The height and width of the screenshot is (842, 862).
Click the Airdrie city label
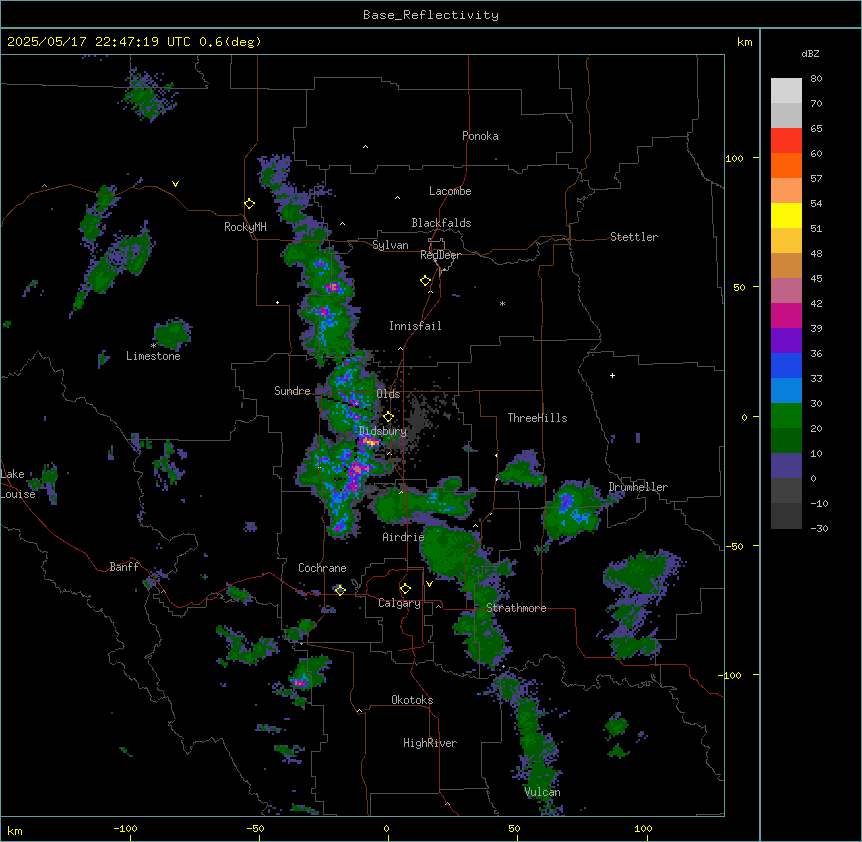(x=404, y=537)
